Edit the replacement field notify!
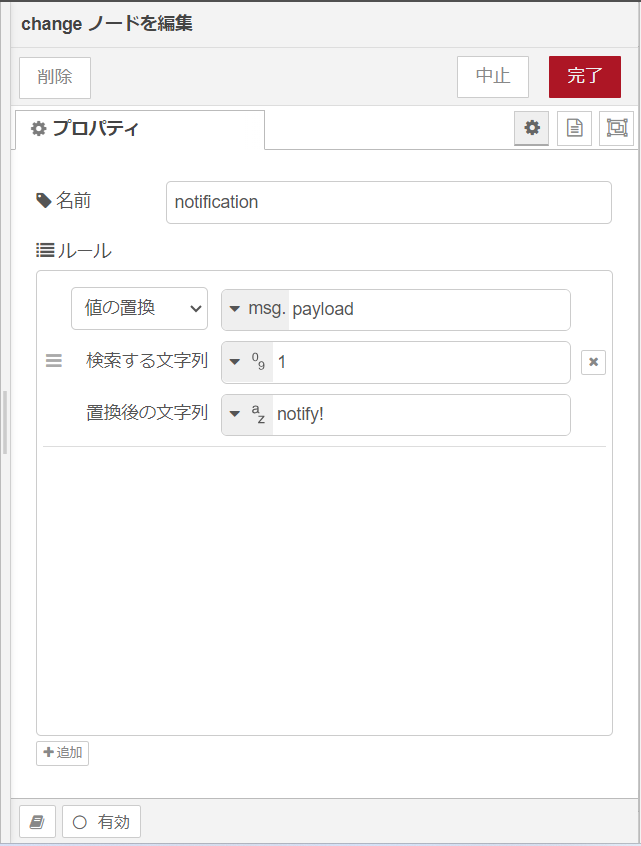 pyautogui.click(x=421, y=414)
